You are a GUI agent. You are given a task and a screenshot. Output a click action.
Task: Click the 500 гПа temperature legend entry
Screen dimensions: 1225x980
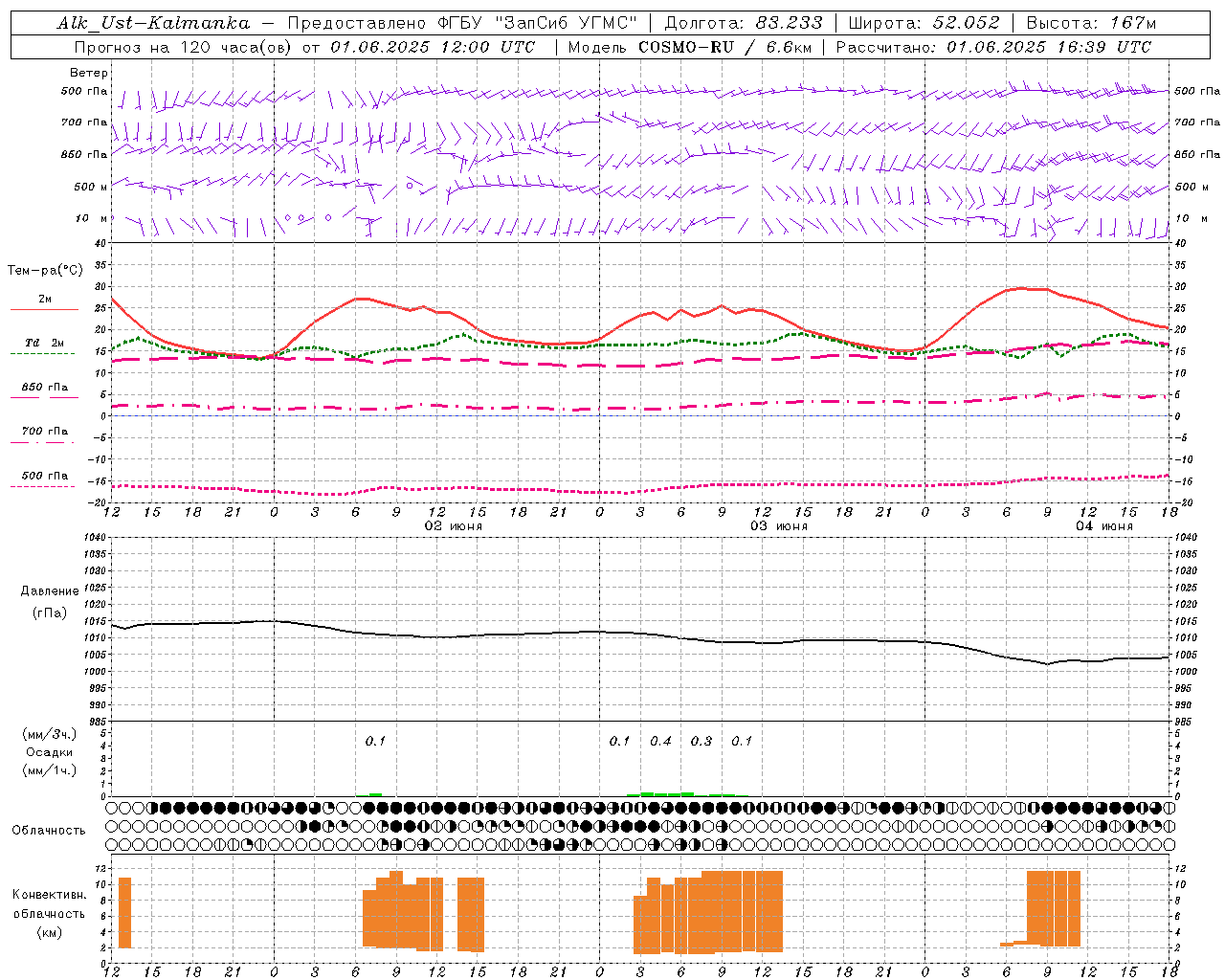point(45,476)
